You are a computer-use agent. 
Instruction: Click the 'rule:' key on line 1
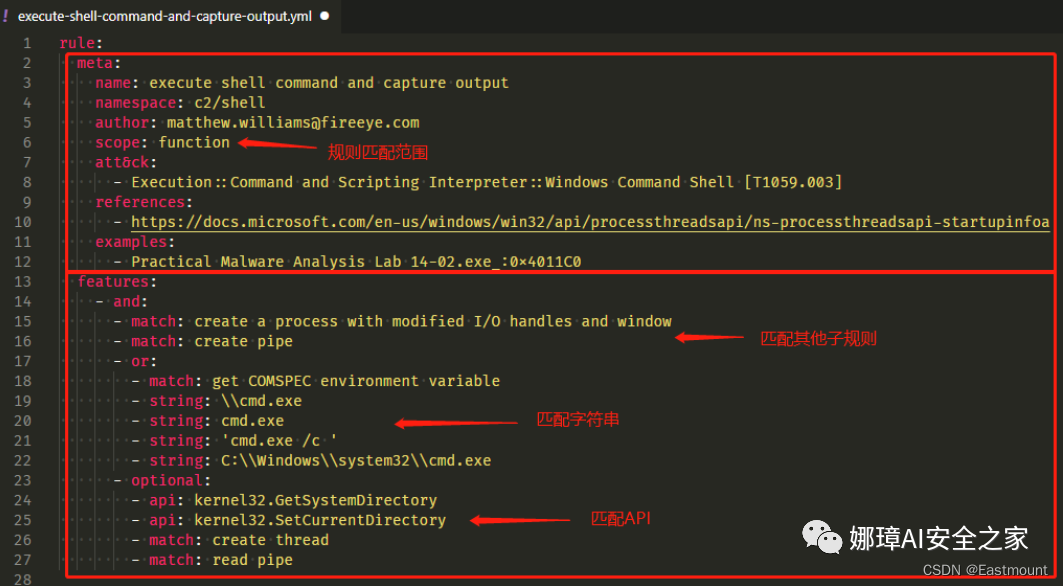[81, 43]
